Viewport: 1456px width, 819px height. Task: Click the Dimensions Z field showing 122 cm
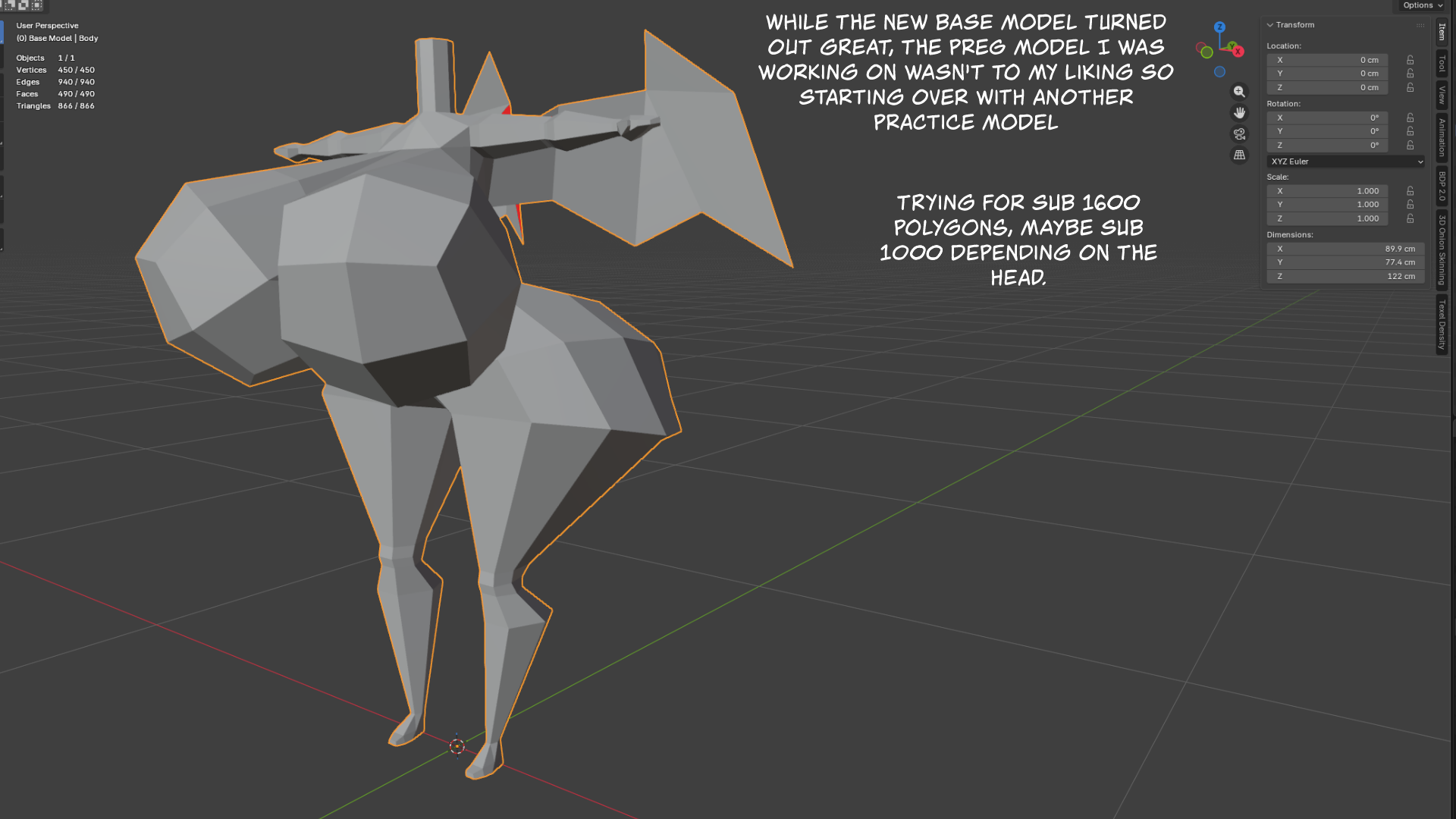point(1345,276)
